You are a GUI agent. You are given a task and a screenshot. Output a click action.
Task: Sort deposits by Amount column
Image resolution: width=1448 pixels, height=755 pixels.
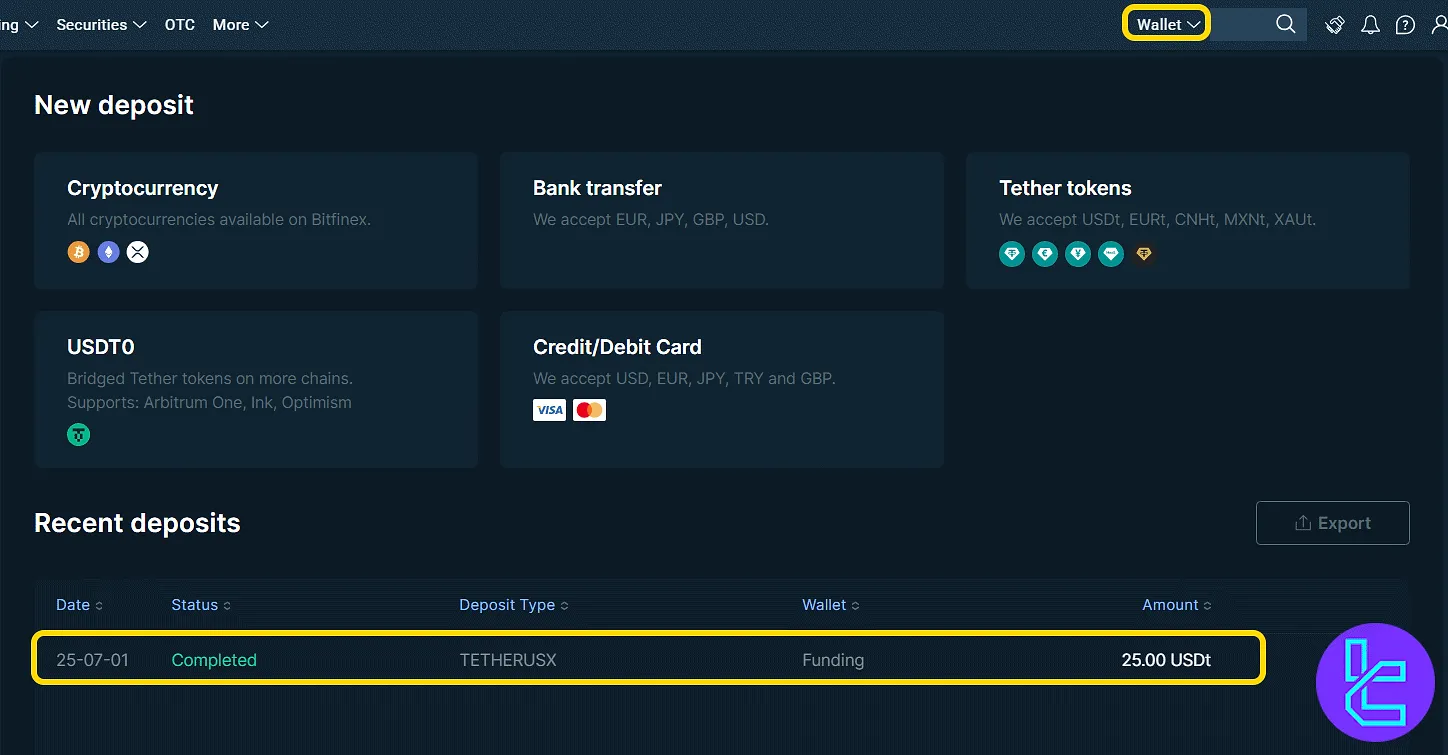[1177, 605]
